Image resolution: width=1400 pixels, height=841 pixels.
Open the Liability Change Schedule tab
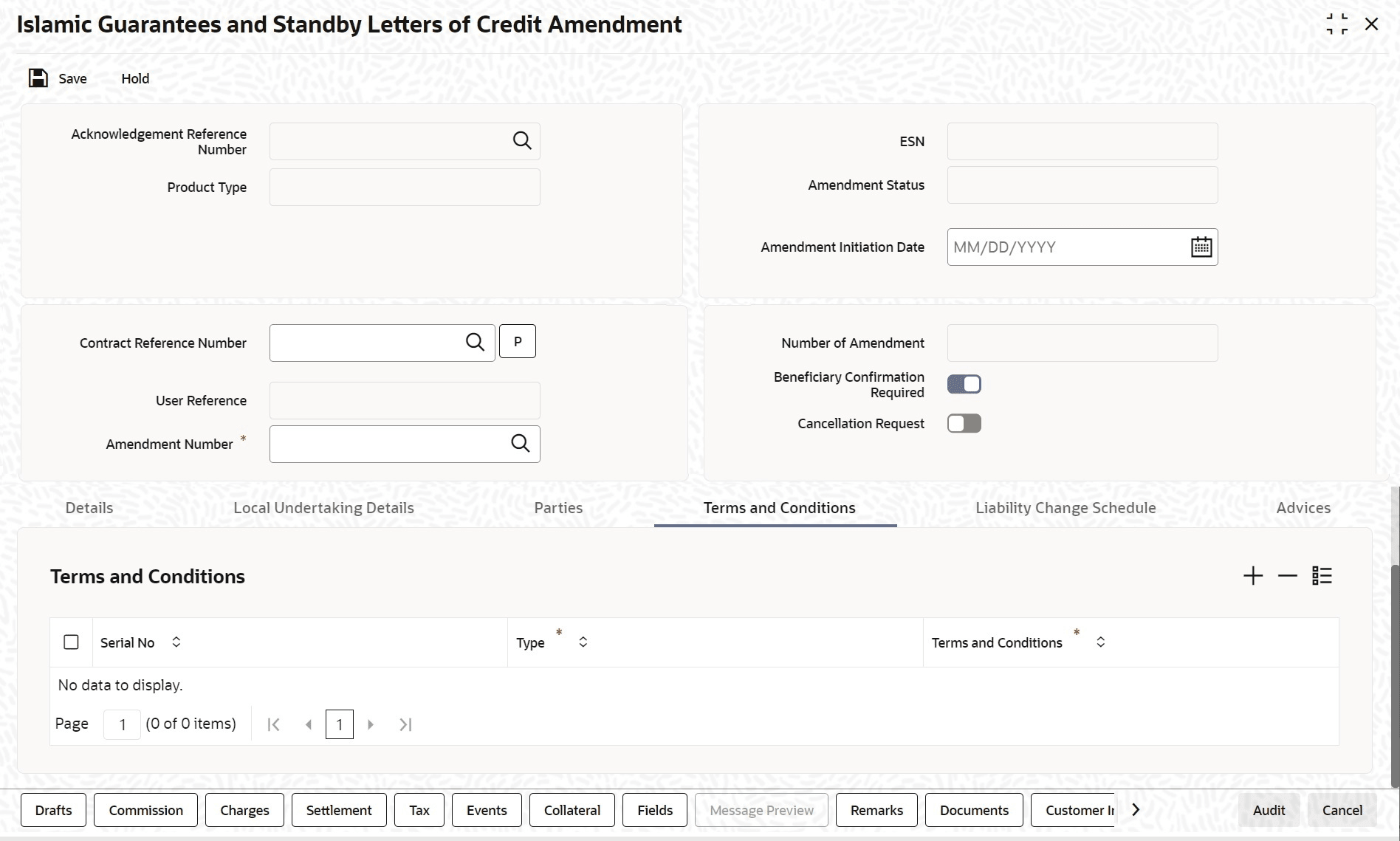[x=1066, y=508]
